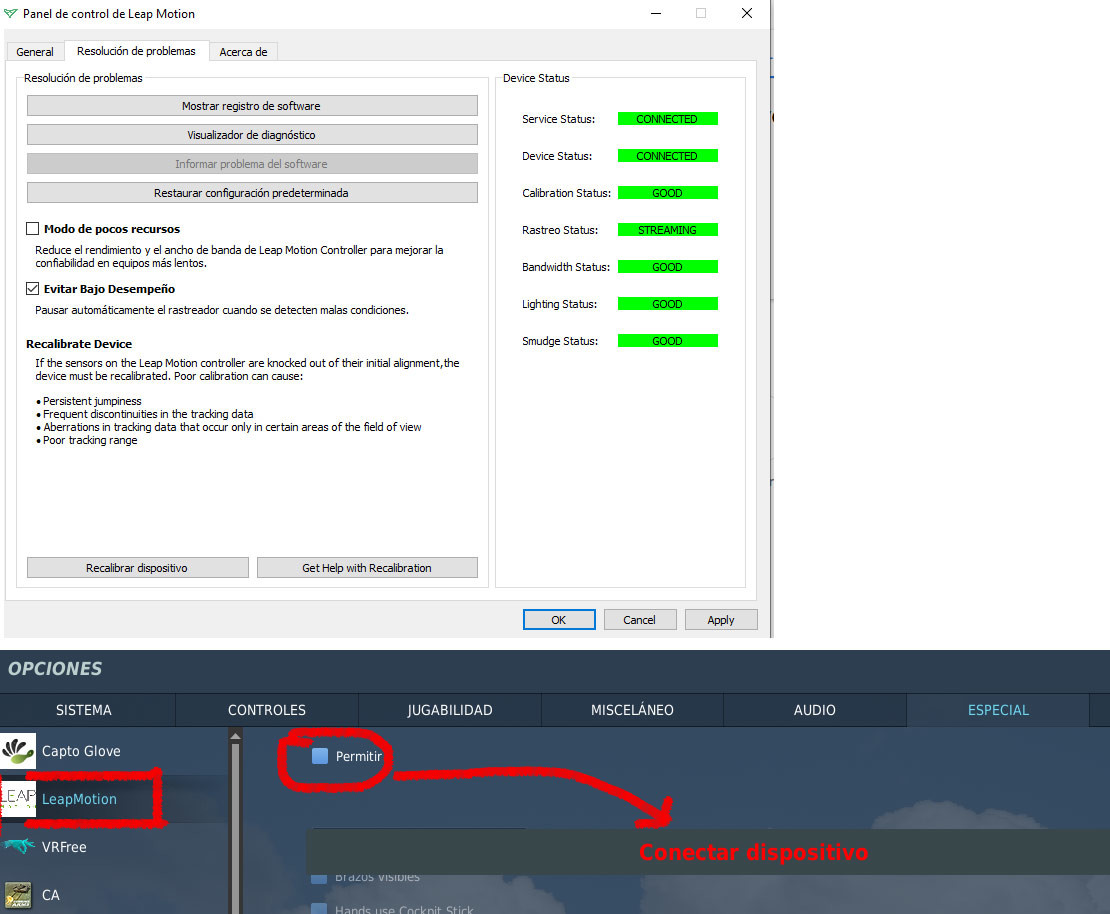The width and height of the screenshot is (1110, 914).
Task: Click the 'Recalibrate Device' heading
Action: click(x=79, y=344)
